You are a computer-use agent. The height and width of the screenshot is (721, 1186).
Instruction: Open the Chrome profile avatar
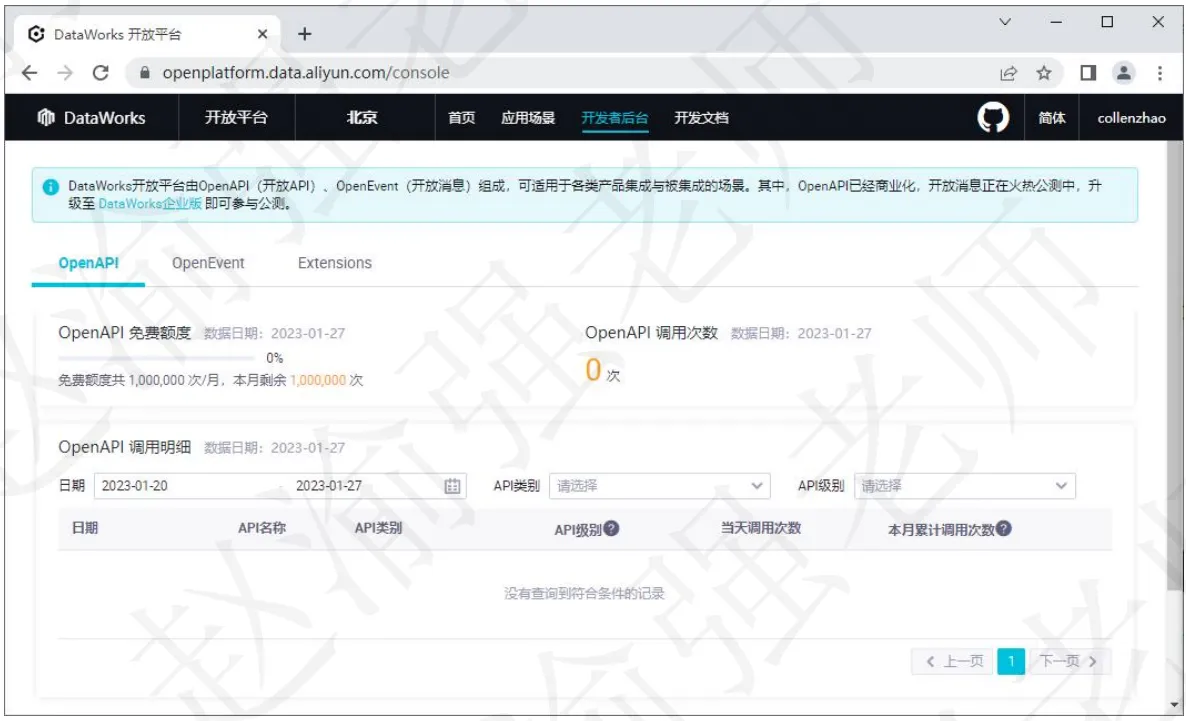[1124, 73]
